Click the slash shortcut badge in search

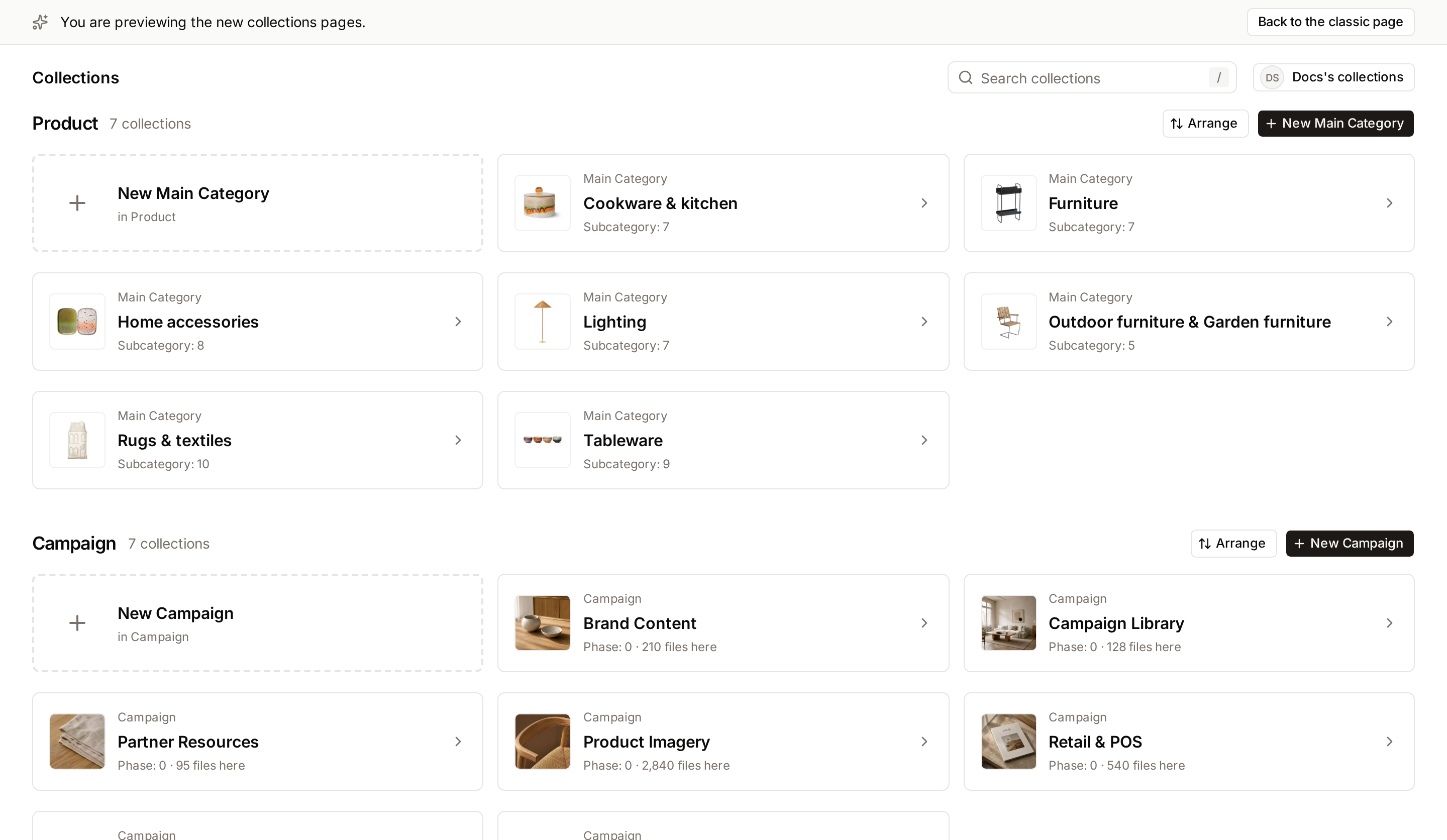coord(1218,77)
